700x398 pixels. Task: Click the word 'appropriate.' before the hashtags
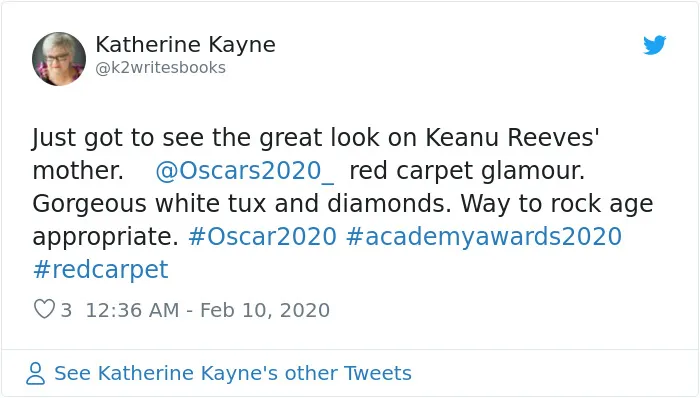105,237
